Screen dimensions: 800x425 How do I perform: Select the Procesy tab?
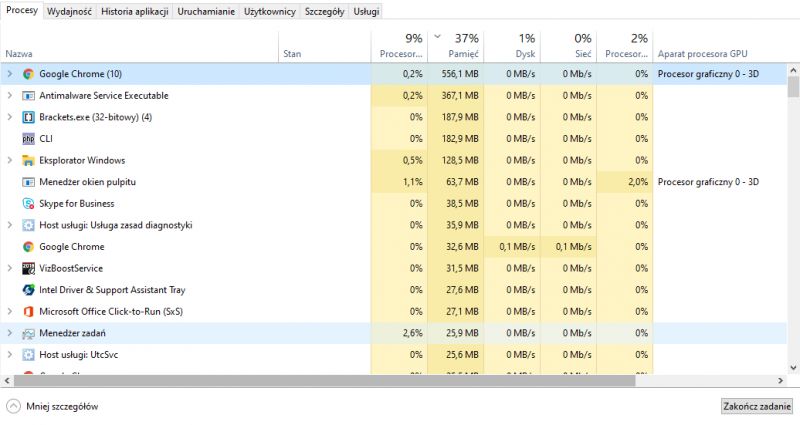coord(21,10)
